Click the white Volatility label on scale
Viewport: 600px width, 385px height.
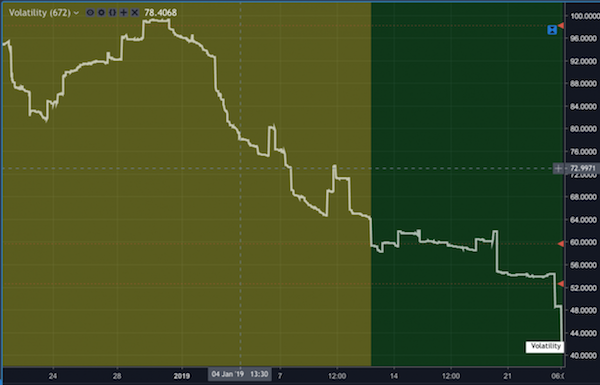pos(545,347)
